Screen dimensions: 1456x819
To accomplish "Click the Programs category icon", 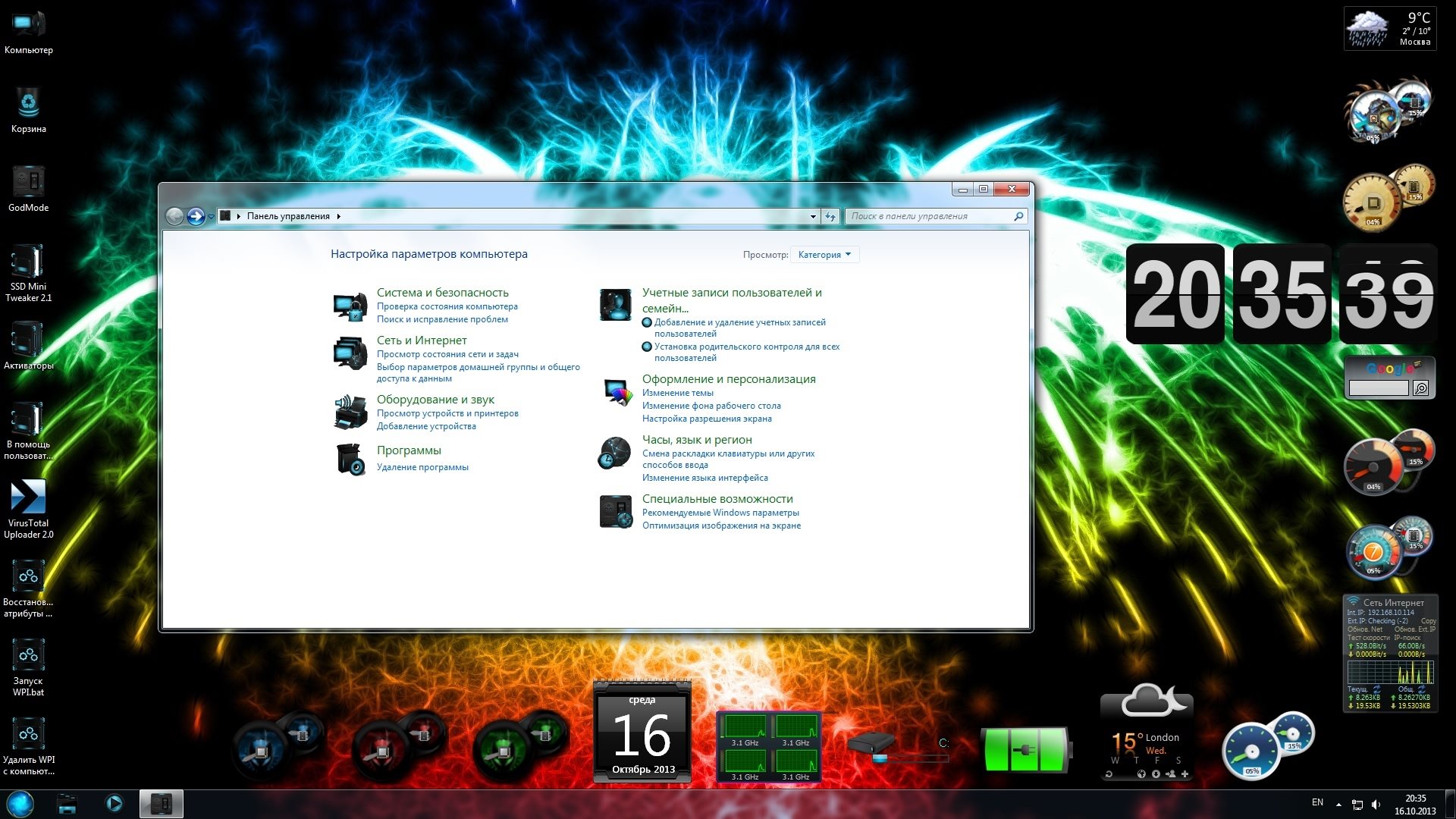I will (x=350, y=459).
